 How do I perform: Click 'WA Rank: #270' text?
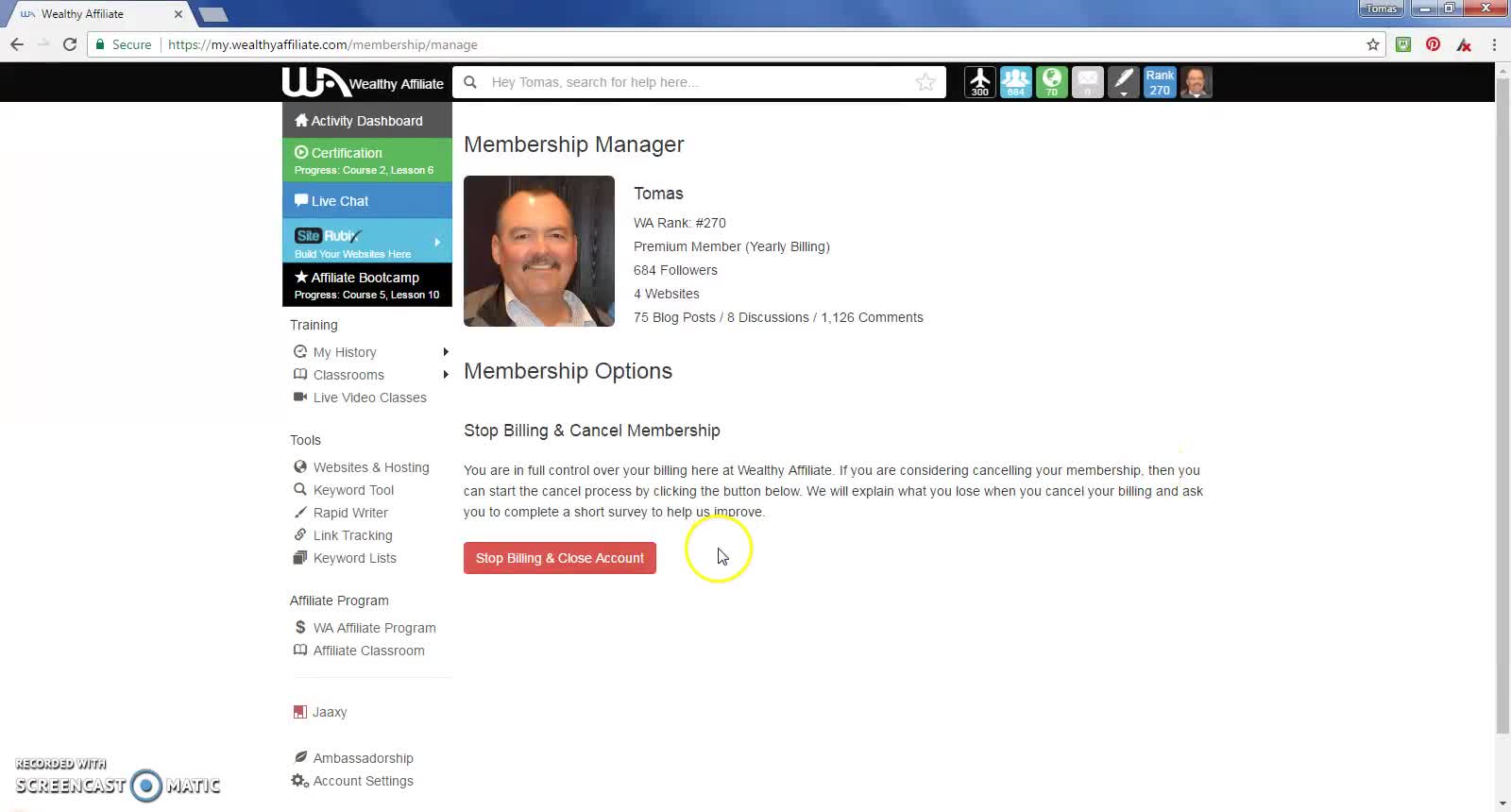pos(680,223)
